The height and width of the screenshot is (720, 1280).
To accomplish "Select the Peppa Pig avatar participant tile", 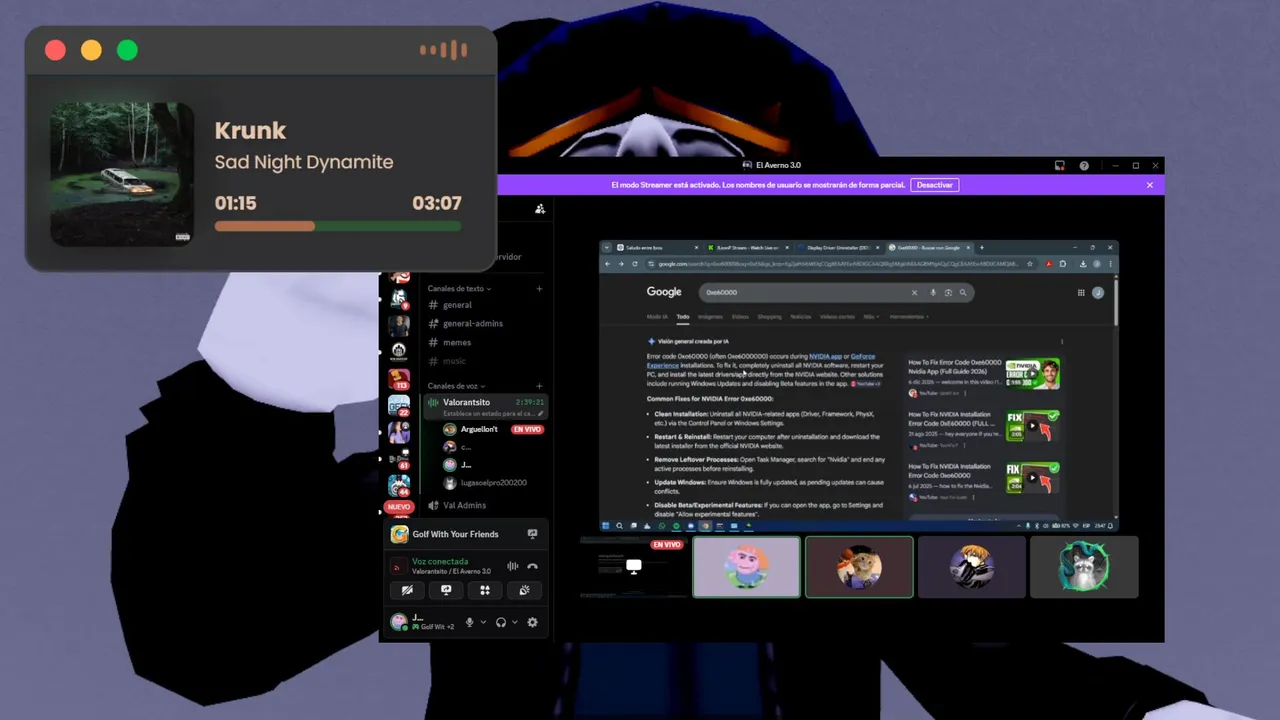I will [747, 567].
